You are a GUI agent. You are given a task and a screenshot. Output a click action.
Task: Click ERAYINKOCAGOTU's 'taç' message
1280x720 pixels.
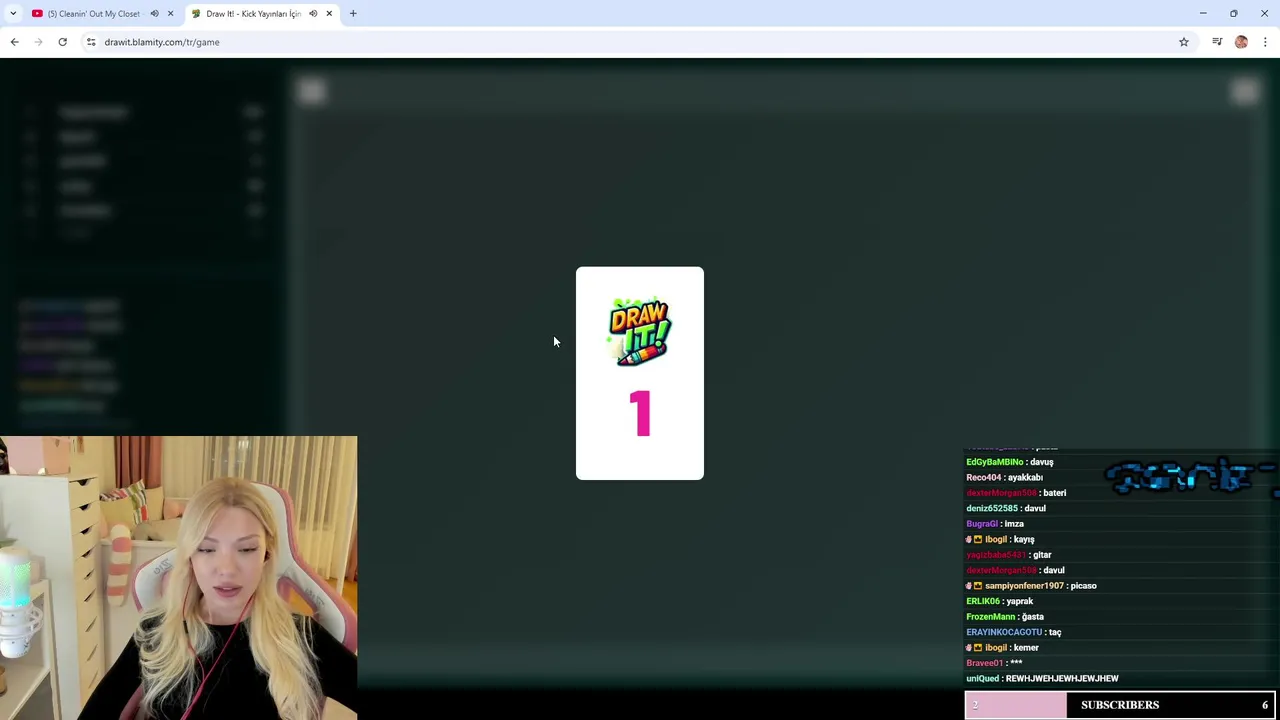(1014, 632)
